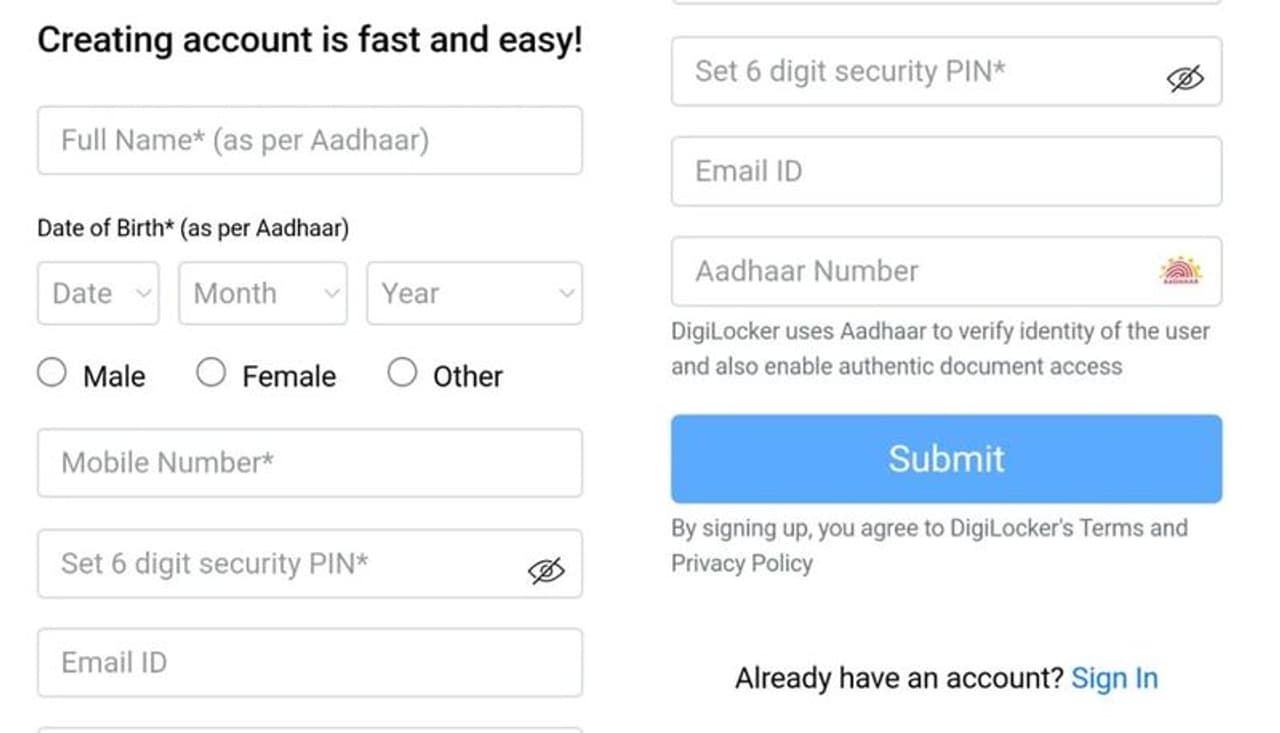Select the Male radio button

52,374
